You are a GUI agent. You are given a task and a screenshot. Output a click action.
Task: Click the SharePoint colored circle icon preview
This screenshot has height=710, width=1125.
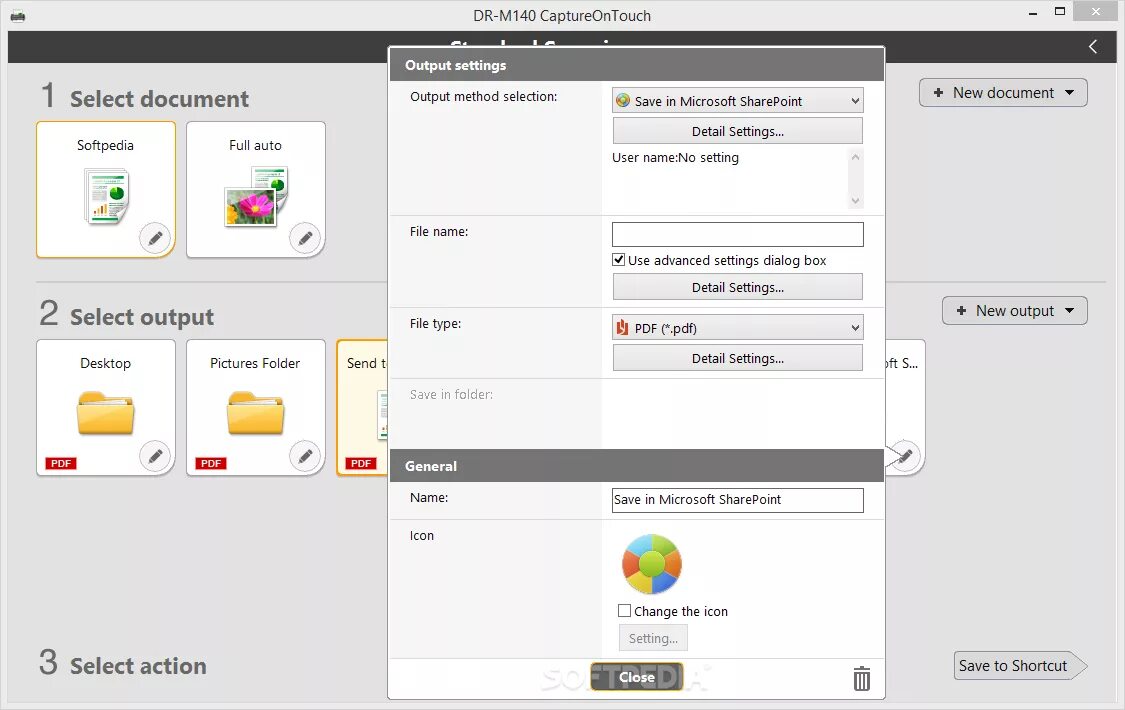tap(651, 564)
